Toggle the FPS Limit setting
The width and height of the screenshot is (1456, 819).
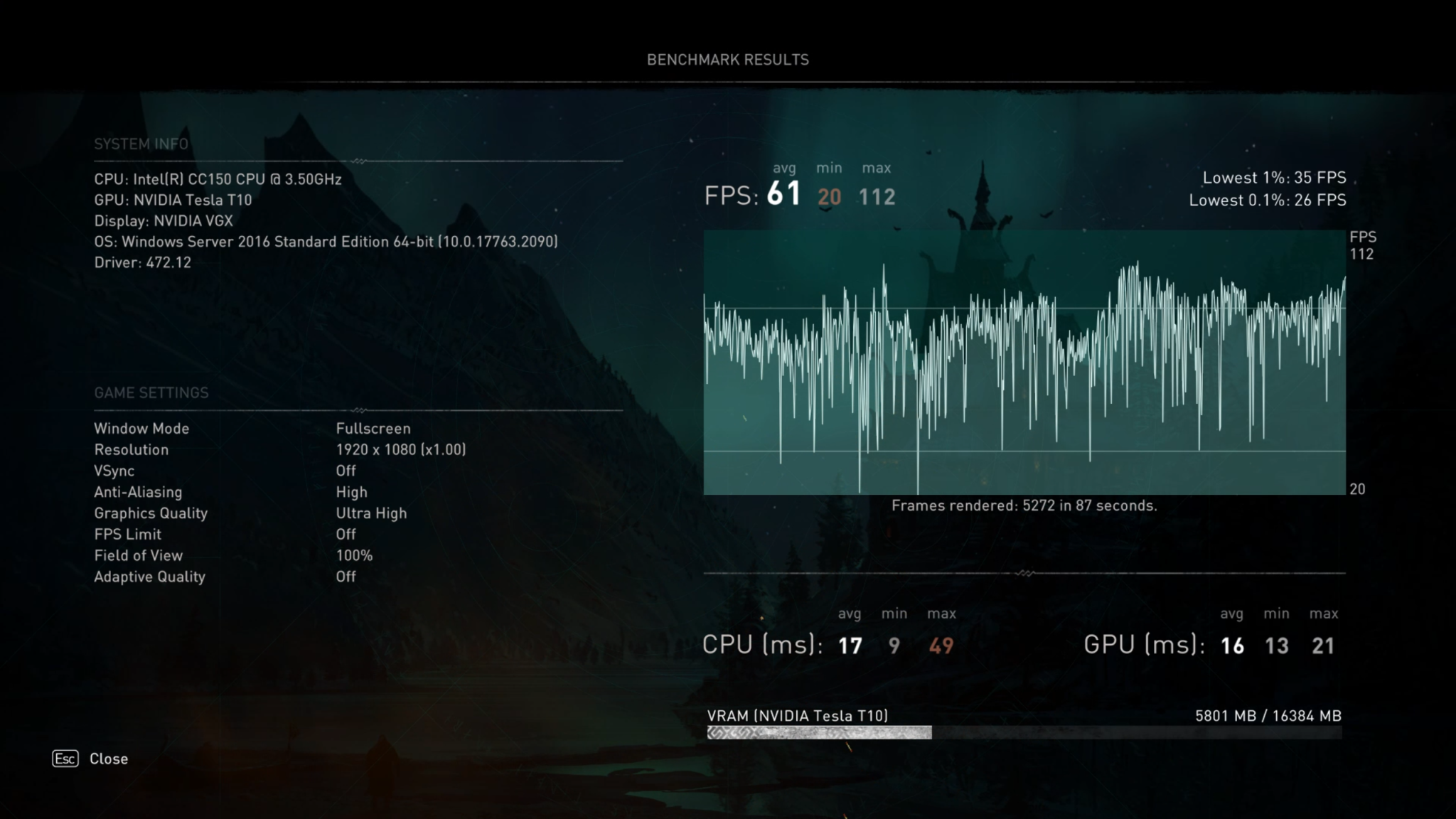click(x=346, y=534)
